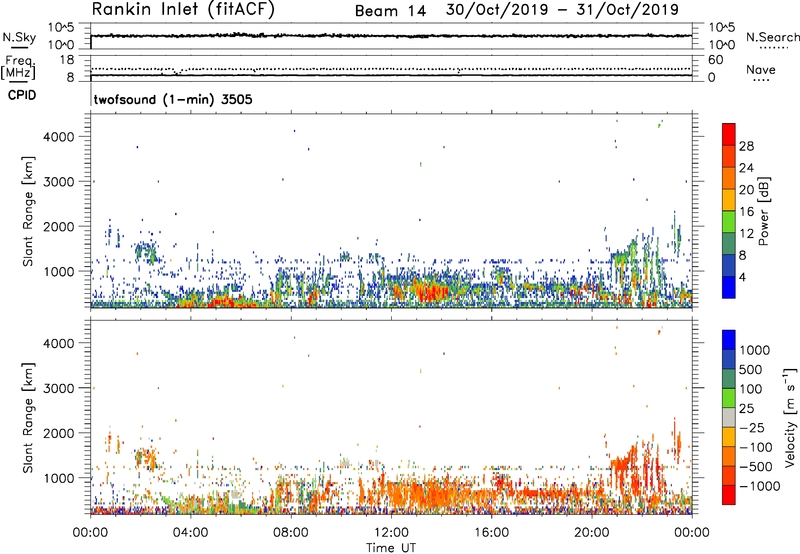The width and height of the screenshot is (800, 554).
Task: Click the red top segment of Power color bar
Action: (x=729, y=134)
